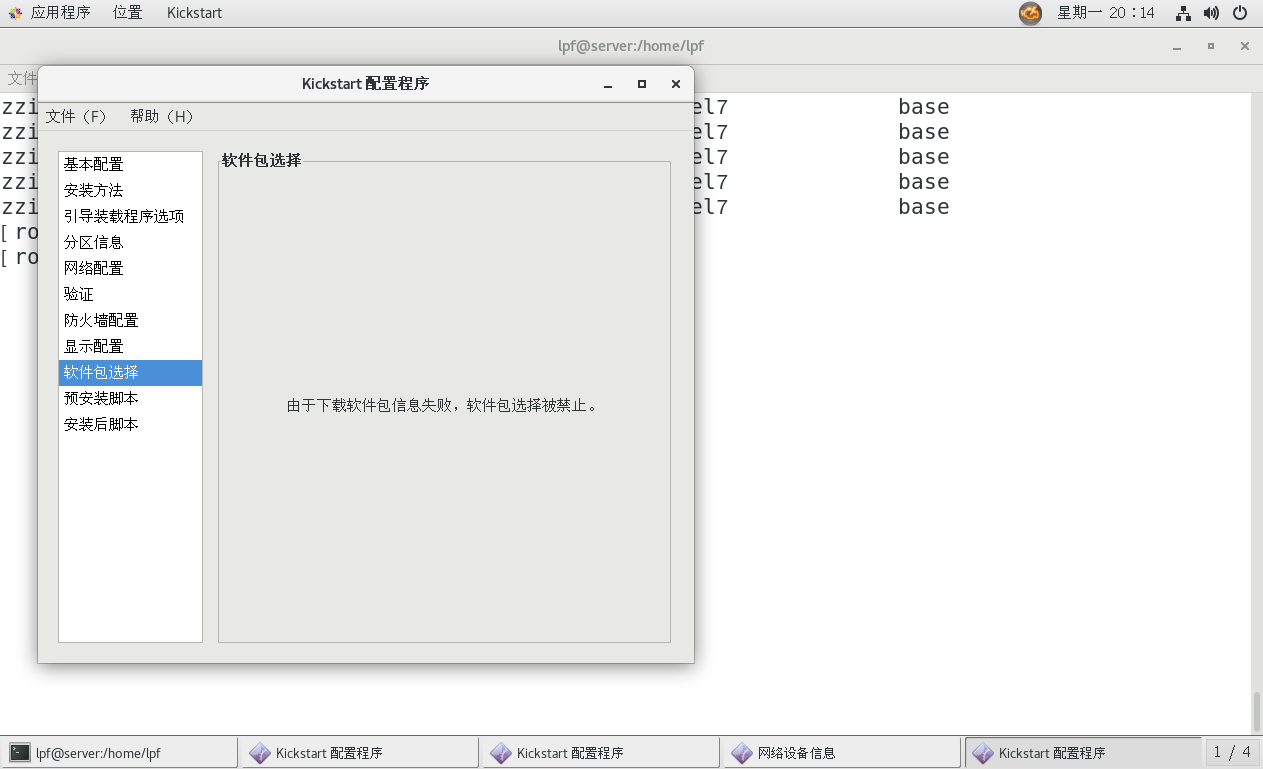The width and height of the screenshot is (1263, 769).
Task: Select 验证 in the sidebar list
Action: coord(130,294)
